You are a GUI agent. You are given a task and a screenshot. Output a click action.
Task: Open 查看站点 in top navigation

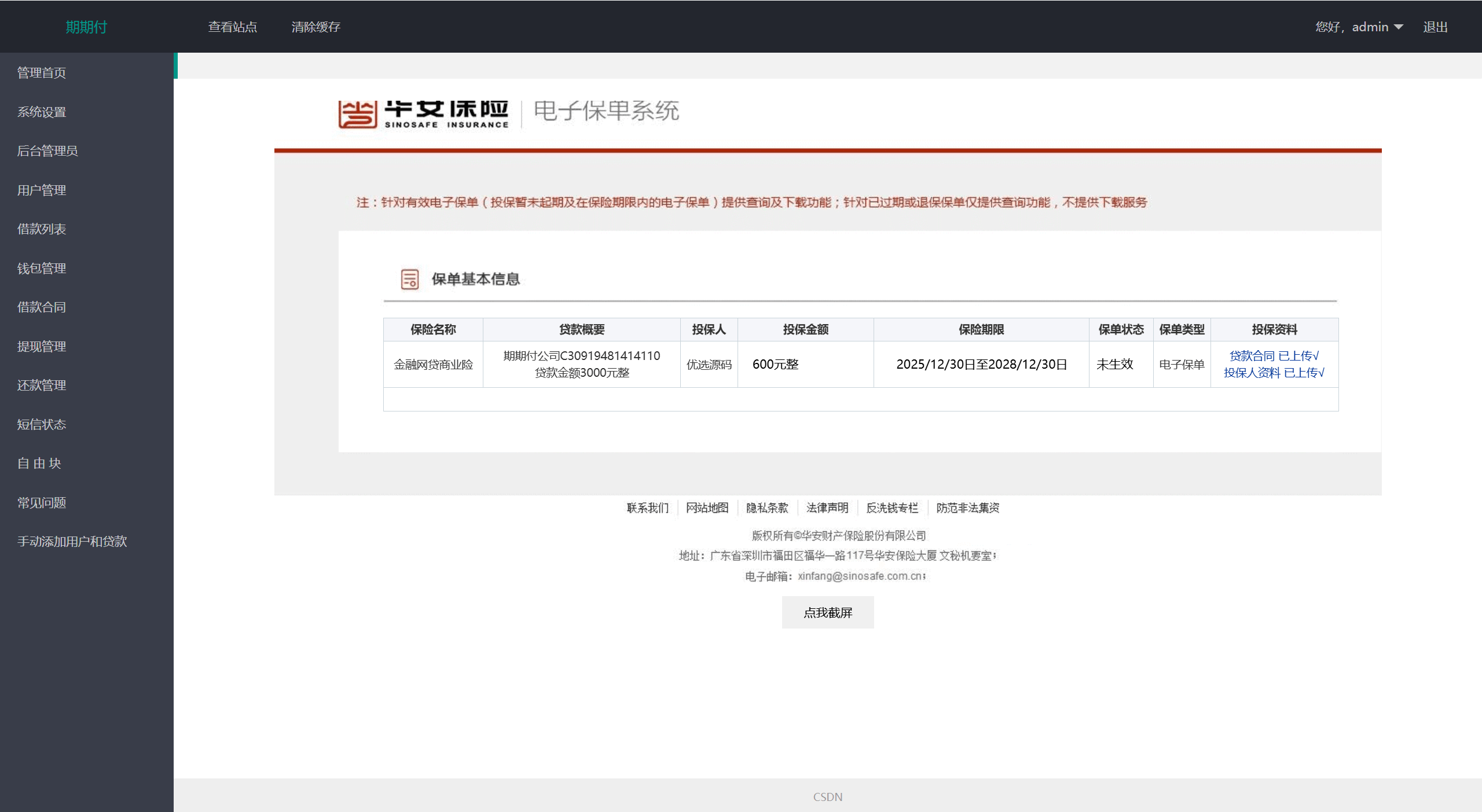click(x=232, y=27)
